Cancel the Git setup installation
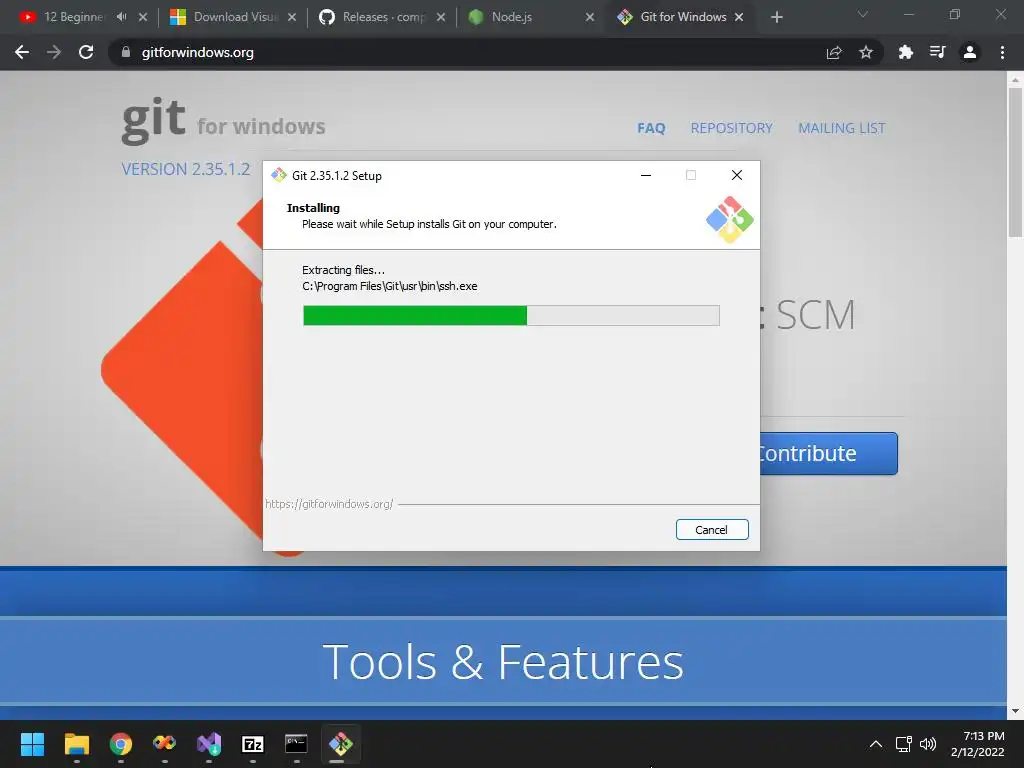 [x=712, y=530]
